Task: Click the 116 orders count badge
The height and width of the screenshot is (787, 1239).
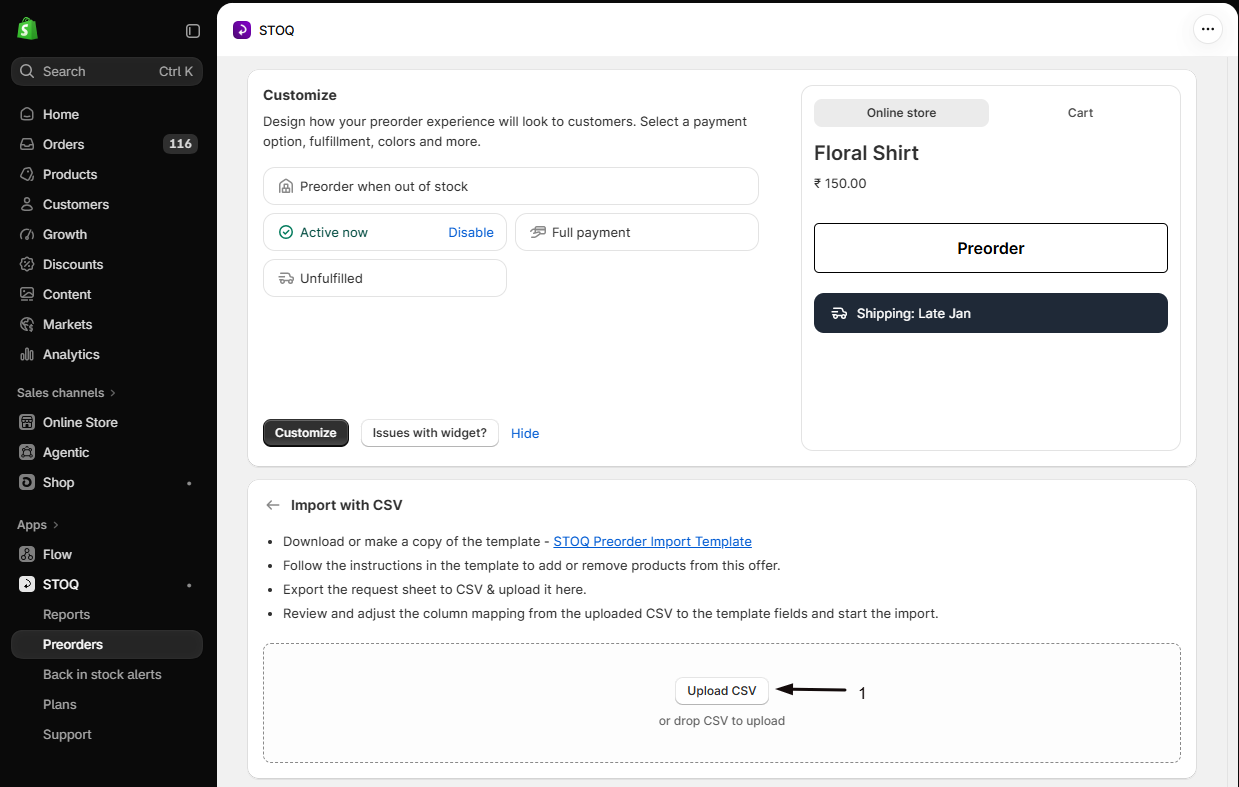Action: (x=180, y=144)
